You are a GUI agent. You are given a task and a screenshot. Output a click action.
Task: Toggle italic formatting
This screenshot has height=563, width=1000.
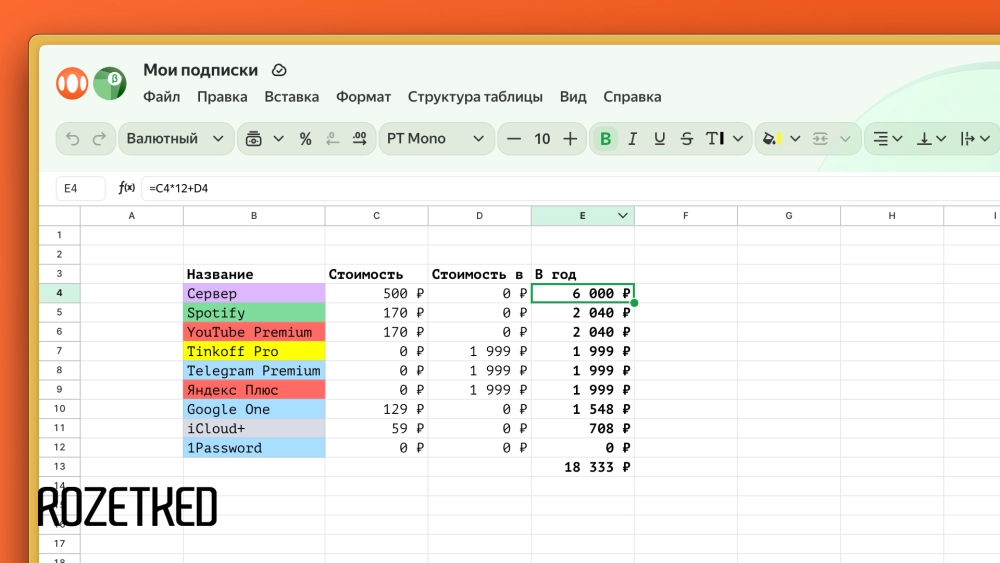[x=632, y=139]
